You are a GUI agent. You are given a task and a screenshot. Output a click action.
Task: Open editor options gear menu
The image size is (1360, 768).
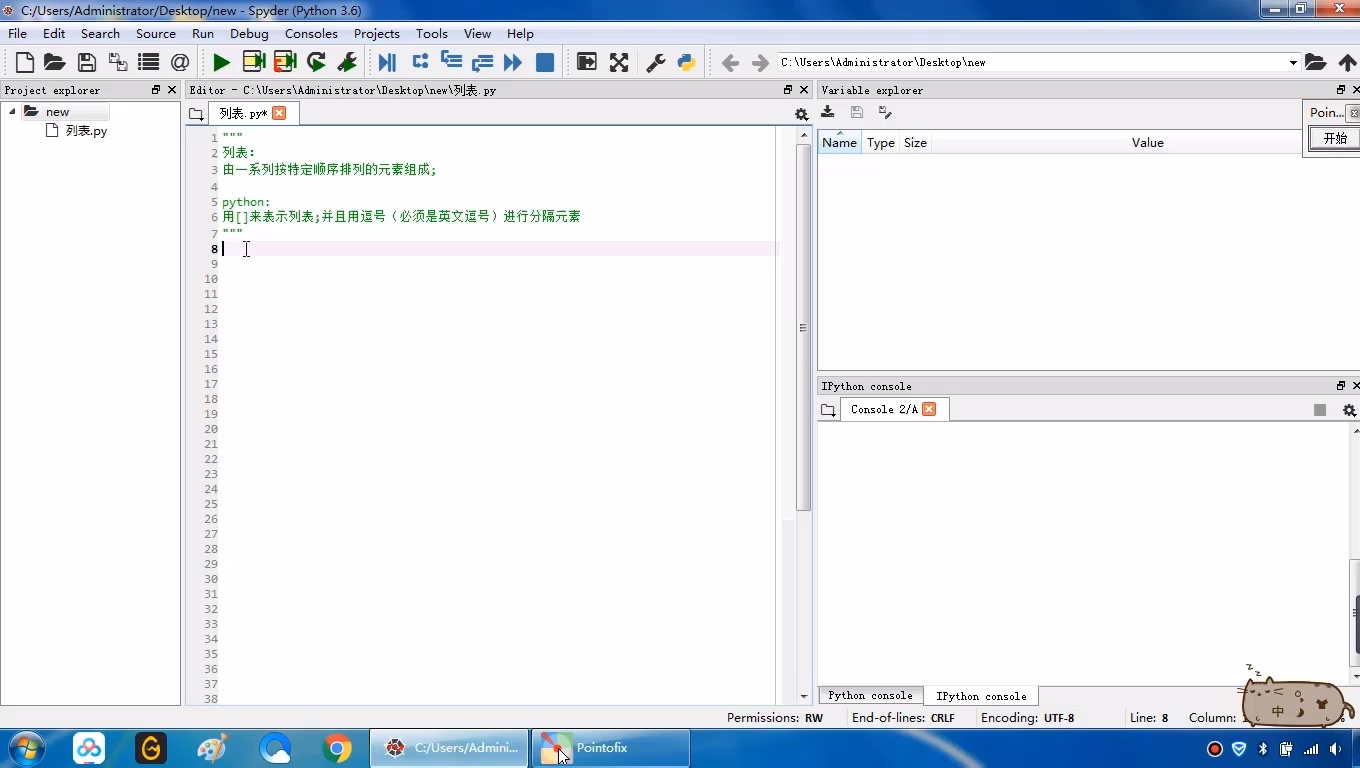pos(801,114)
